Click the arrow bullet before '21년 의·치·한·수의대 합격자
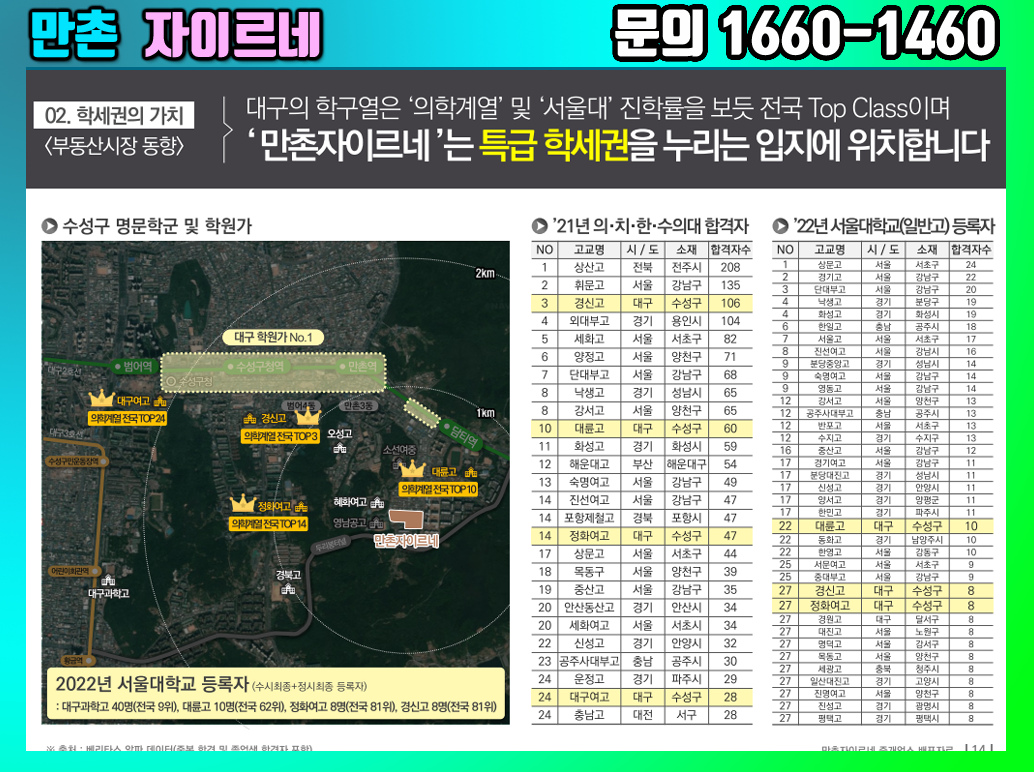The width and height of the screenshot is (1034, 772). pyautogui.click(x=539, y=226)
